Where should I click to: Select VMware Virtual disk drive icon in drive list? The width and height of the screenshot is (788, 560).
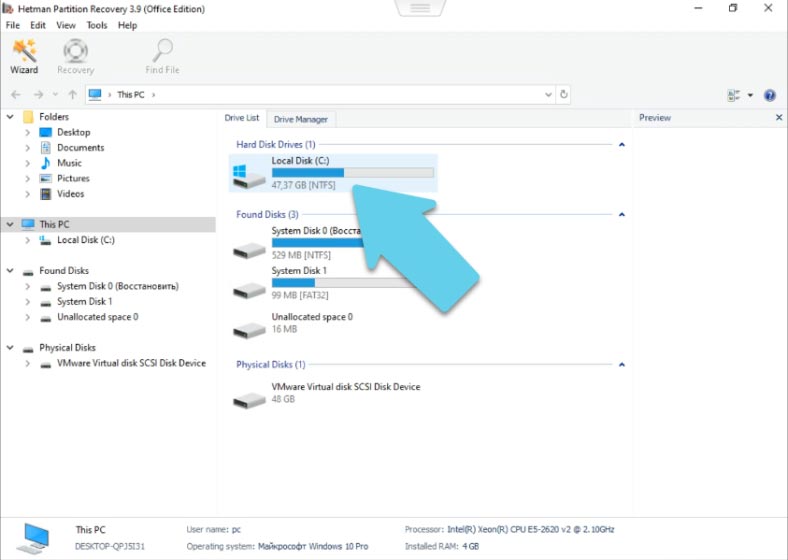(249, 400)
